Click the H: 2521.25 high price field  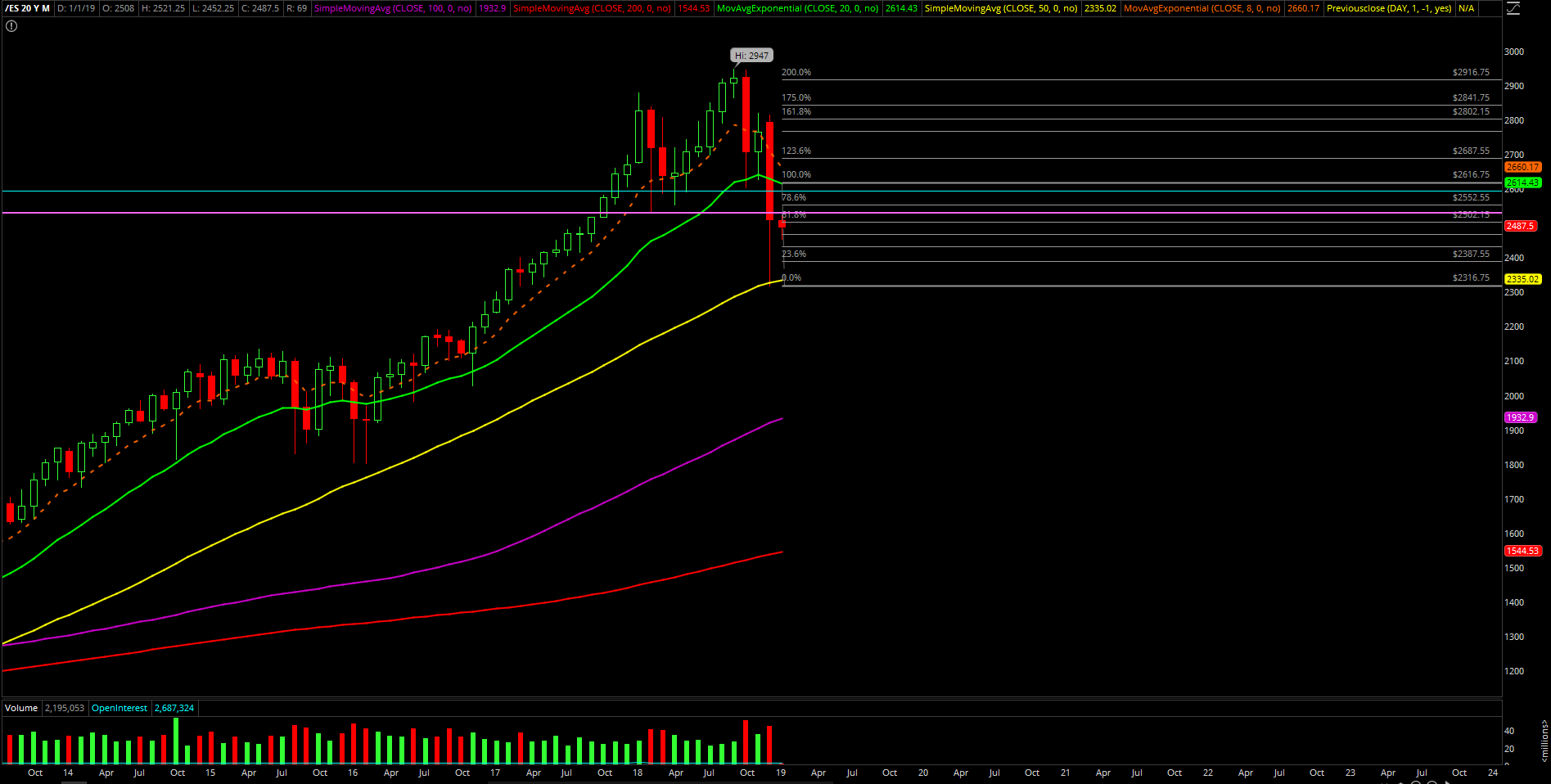(x=164, y=8)
